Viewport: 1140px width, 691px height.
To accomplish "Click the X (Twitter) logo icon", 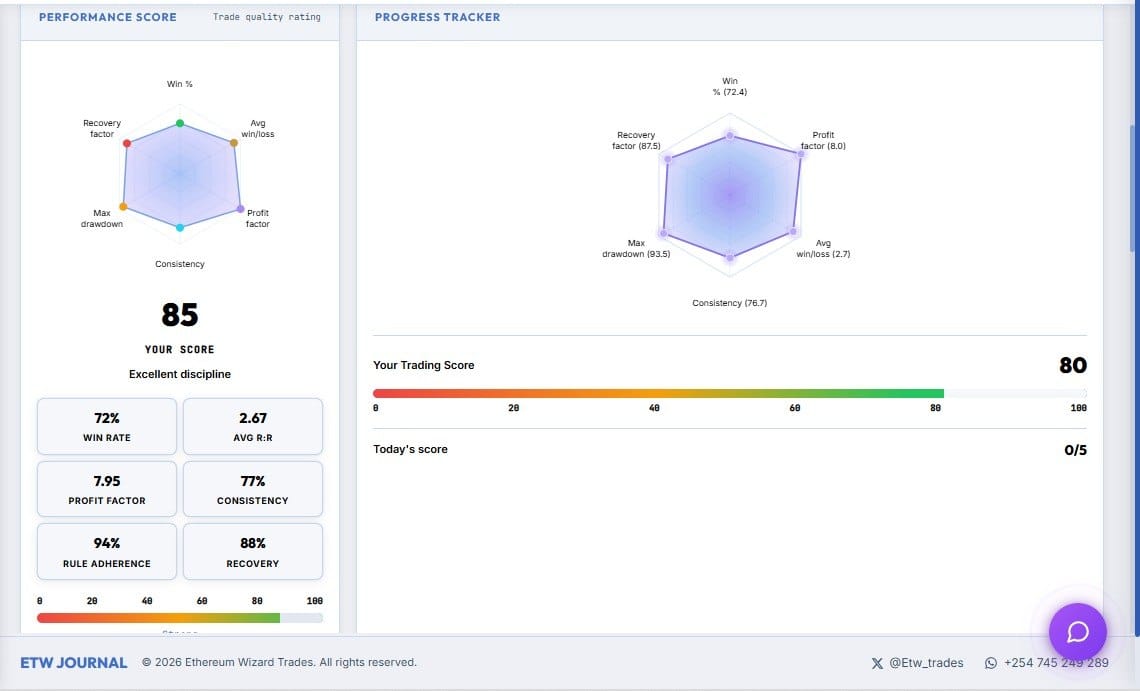I will point(877,663).
